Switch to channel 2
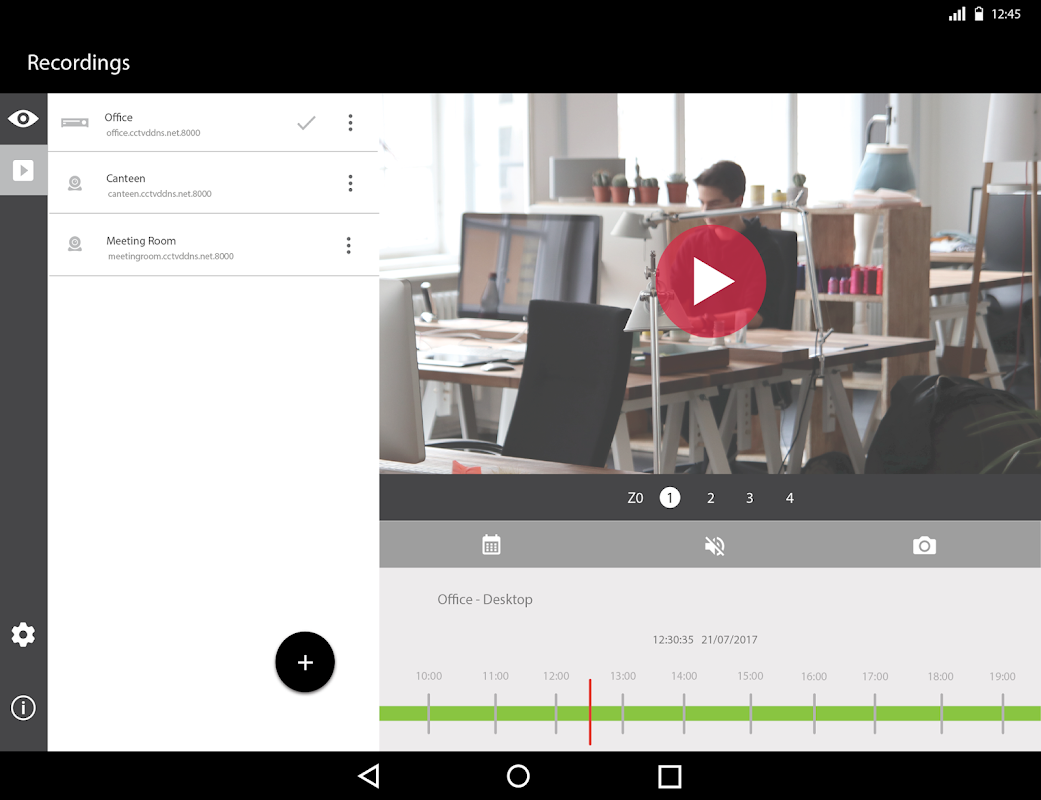 pyautogui.click(x=710, y=498)
